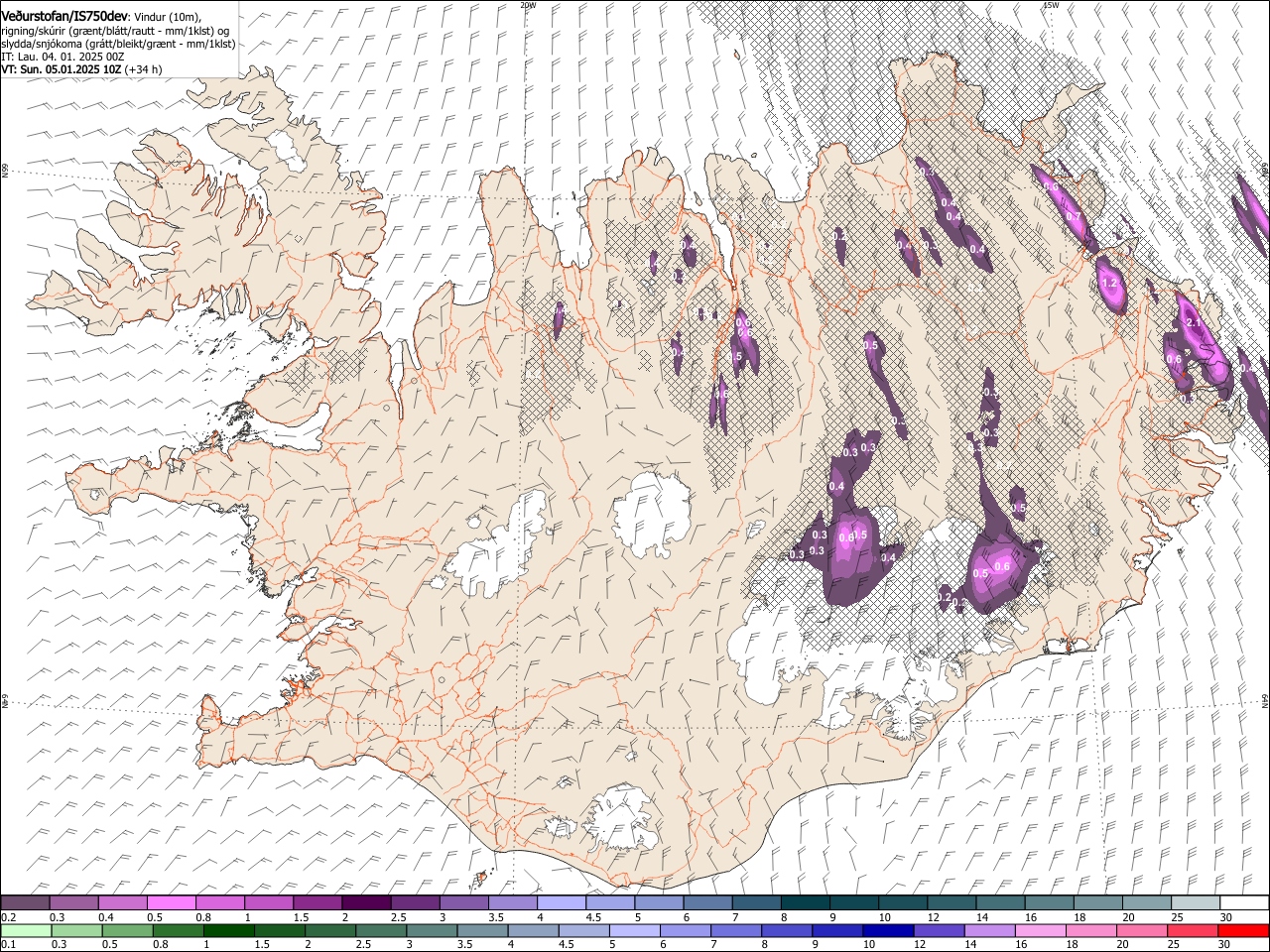Screen dimensions: 1270x952
Task: Pick the darkest purple top-row swatch after 2
Action: coord(366,903)
